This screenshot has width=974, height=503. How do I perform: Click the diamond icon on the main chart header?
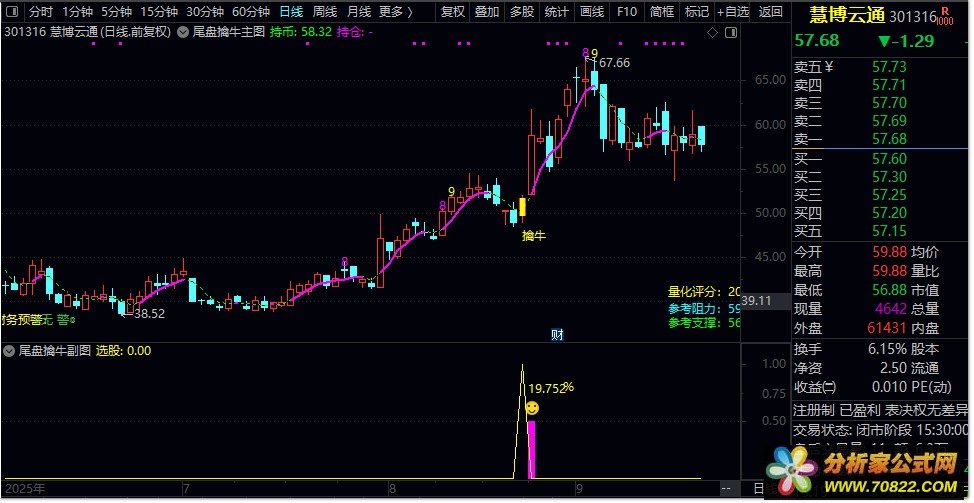(712, 32)
